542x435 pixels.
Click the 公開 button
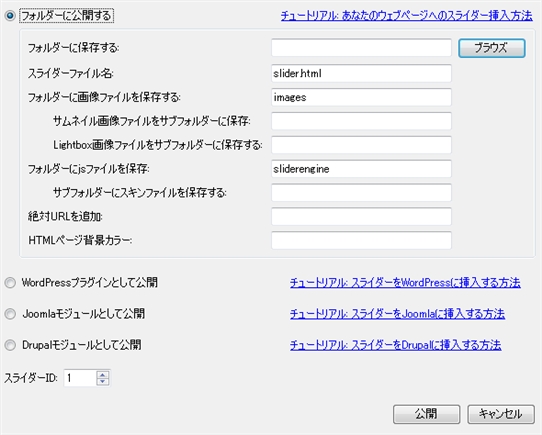(x=426, y=414)
